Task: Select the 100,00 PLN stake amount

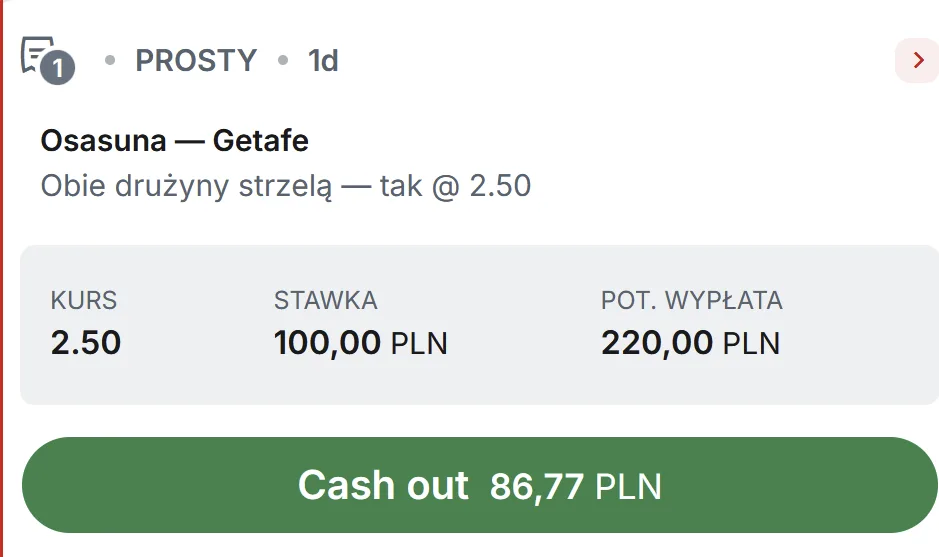Action: click(360, 344)
